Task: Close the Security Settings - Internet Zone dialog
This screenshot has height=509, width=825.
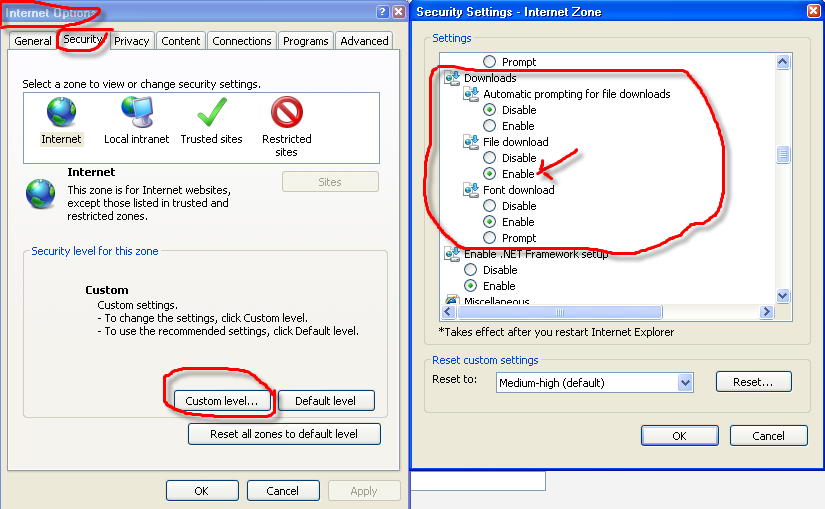Action: (813, 11)
